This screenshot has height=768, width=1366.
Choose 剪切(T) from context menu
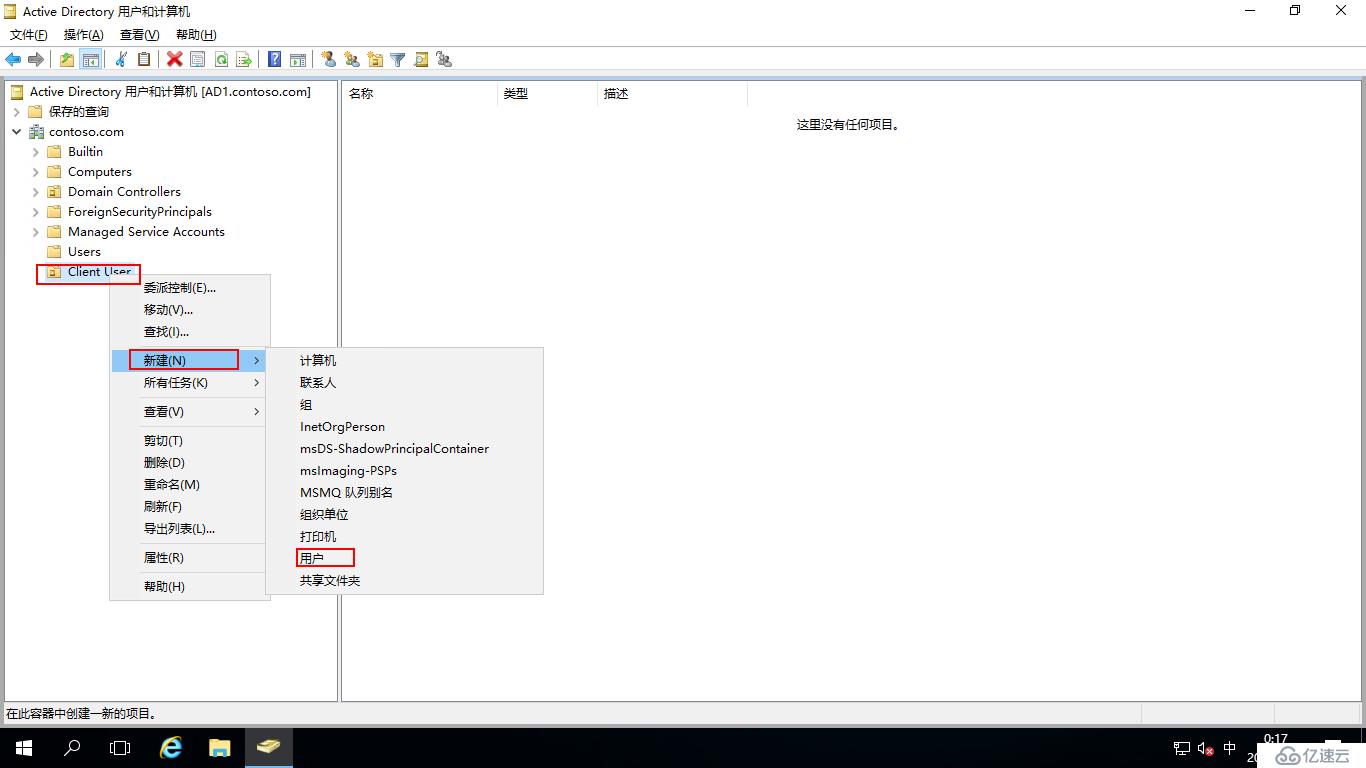tap(190, 441)
